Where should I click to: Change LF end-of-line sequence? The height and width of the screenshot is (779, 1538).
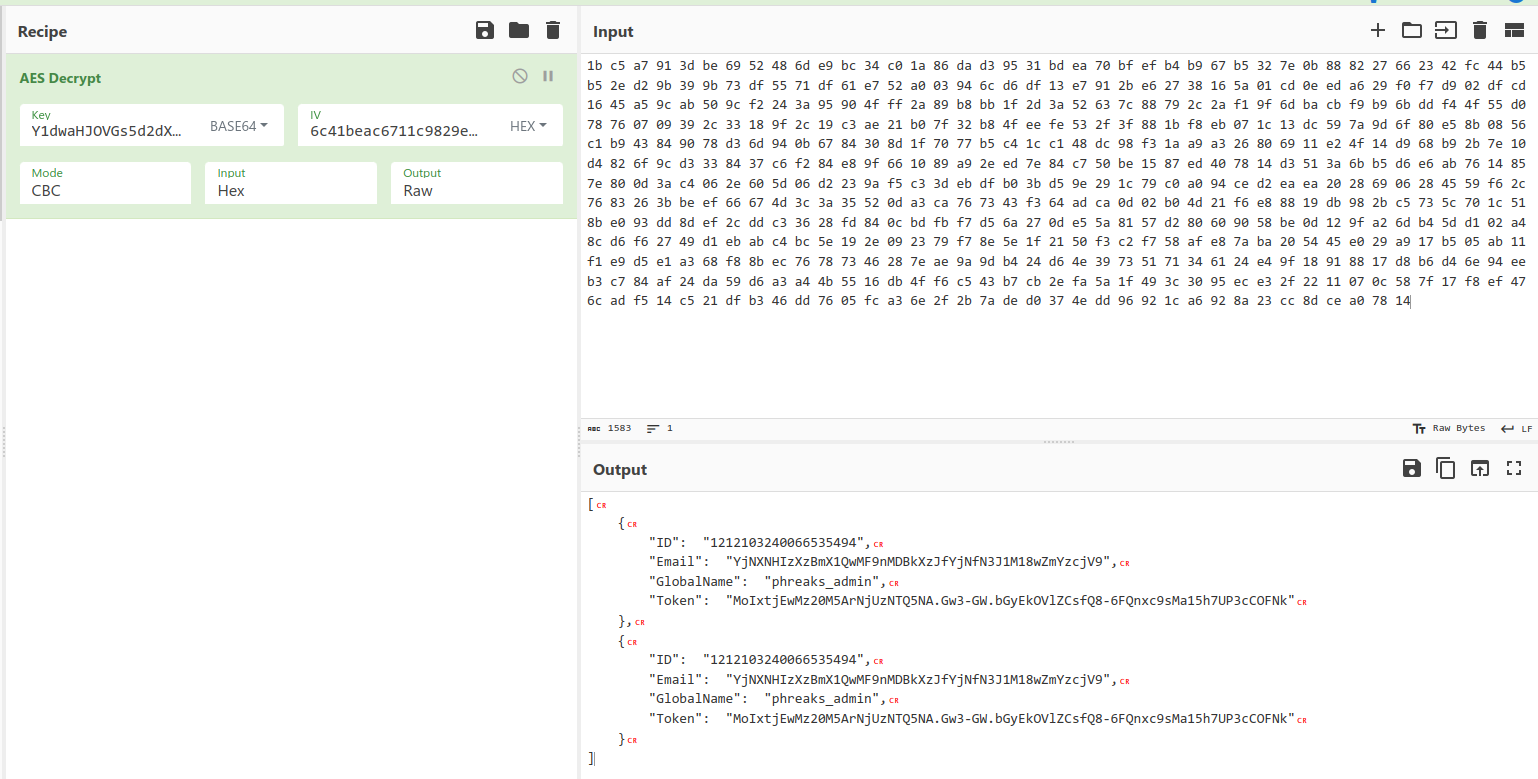coord(1516,428)
